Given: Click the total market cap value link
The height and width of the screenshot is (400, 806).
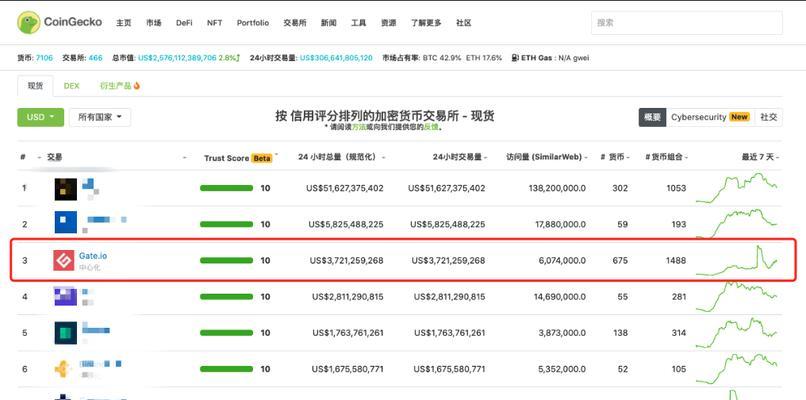Looking at the screenshot, I should click(177, 58).
